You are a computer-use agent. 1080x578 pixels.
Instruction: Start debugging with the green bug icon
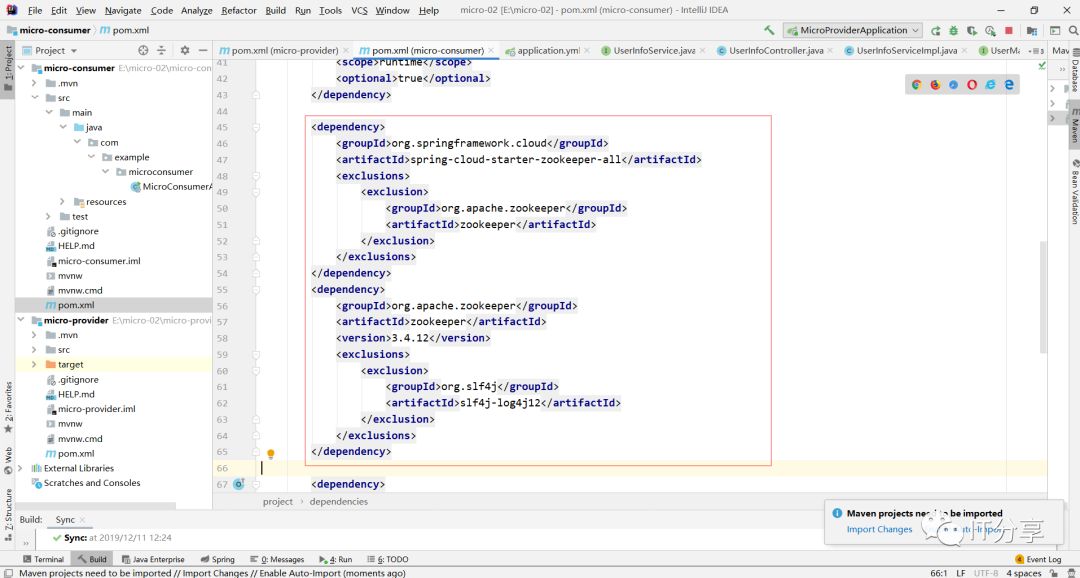(x=953, y=30)
